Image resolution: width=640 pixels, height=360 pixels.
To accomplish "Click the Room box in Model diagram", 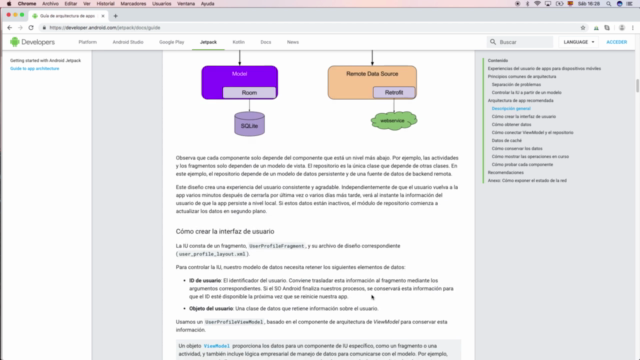I will coord(249,93).
